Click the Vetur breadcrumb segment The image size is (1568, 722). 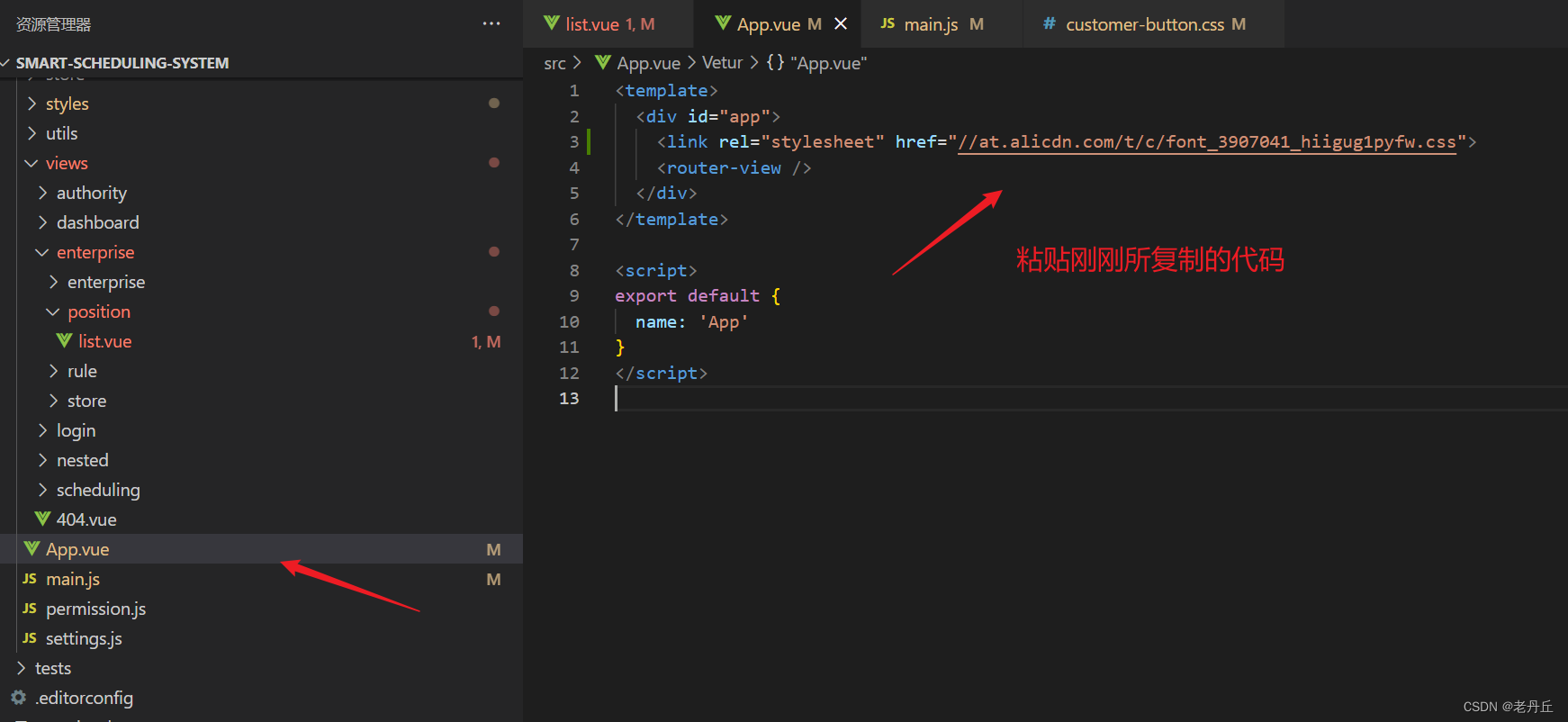point(722,63)
